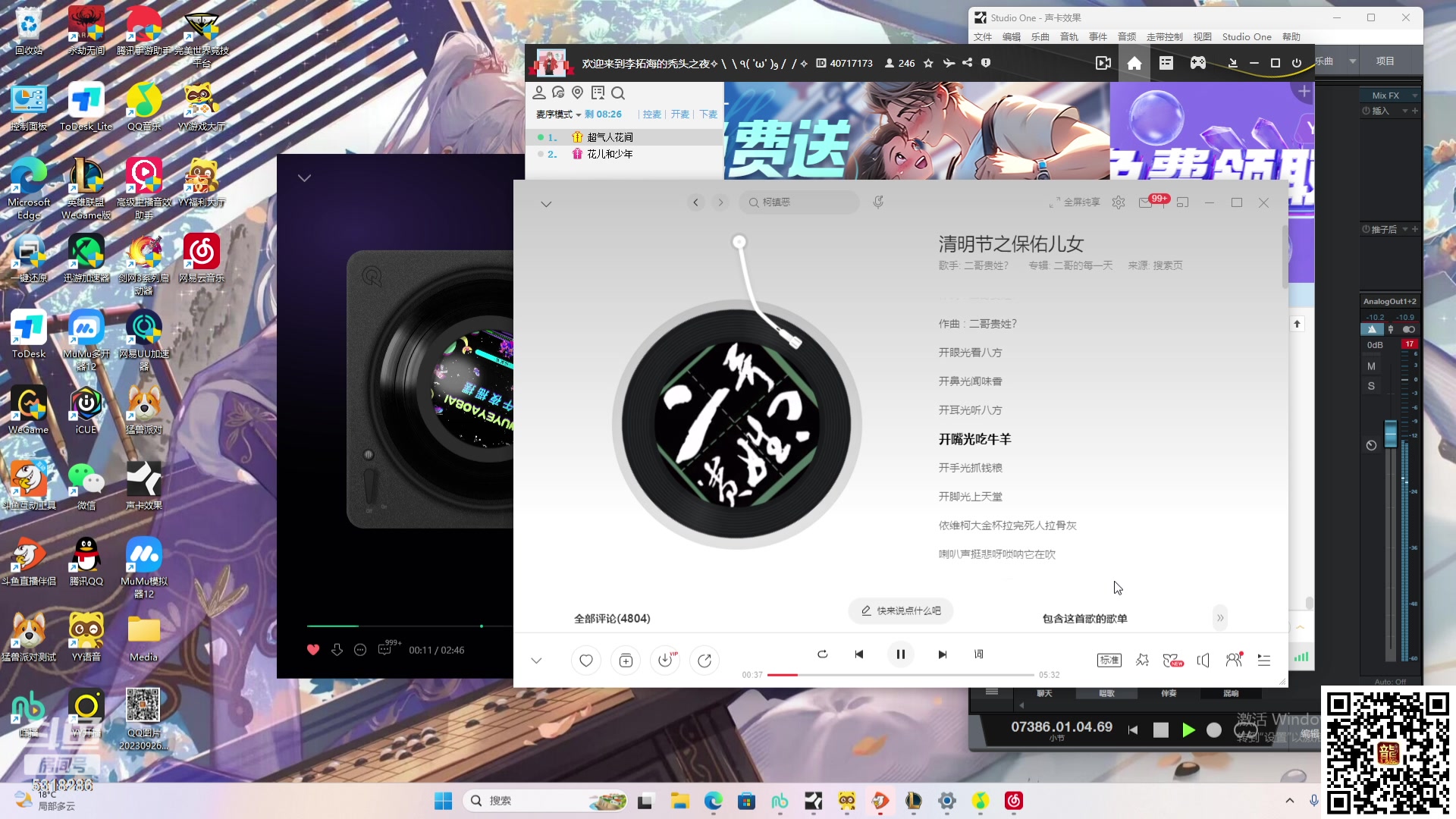Image resolution: width=1456 pixels, height=819 pixels.
Task: Skip to the next track
Action: pos(943,654)
